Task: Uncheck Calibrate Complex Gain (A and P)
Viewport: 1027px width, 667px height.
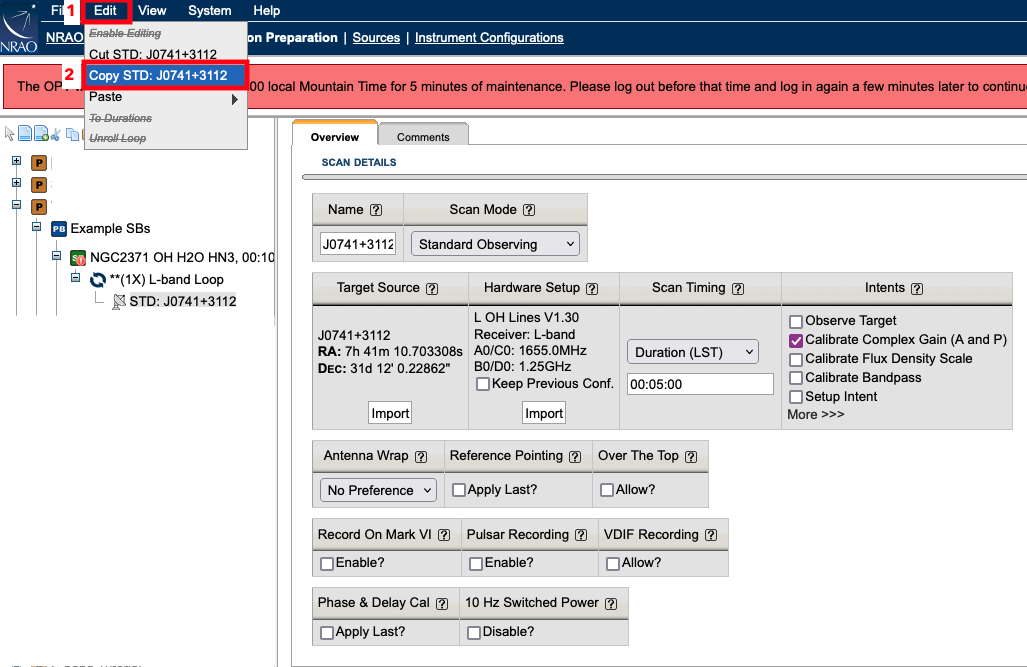Action: pos(796,340)
